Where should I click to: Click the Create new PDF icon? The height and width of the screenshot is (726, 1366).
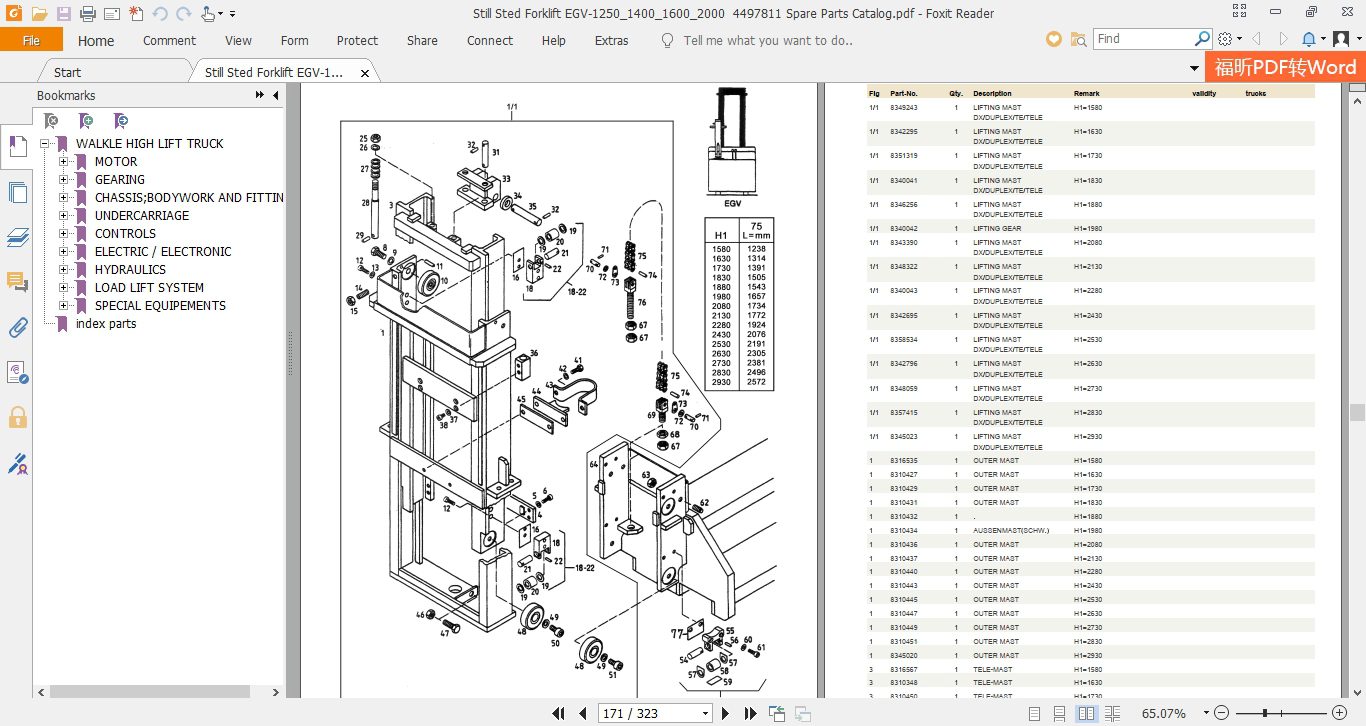(x=136, y=14)
